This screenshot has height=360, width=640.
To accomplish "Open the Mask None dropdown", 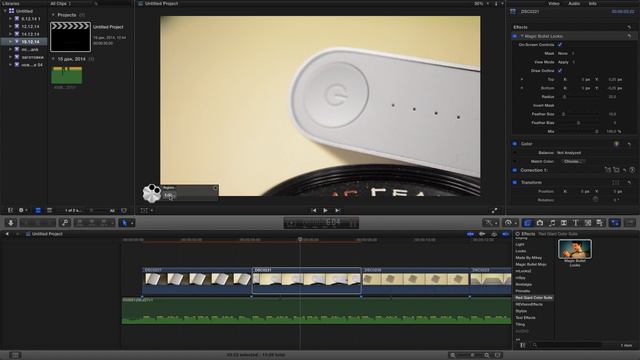I will tap(566, 53).
